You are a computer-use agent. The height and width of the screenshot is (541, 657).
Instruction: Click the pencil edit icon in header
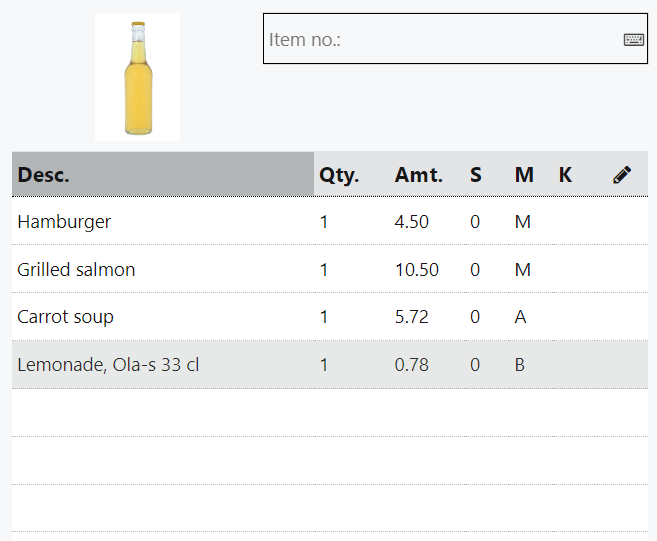pyautogui.click(x=622, y=175)
